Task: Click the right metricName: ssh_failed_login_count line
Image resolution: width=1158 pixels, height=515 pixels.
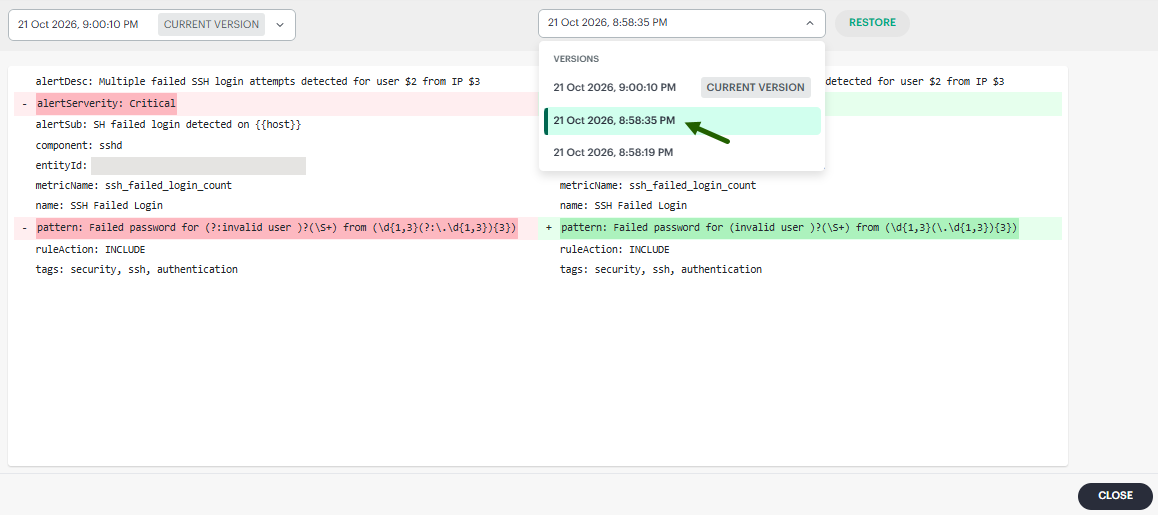Action: pyautogui.click(x=658, y=185)
